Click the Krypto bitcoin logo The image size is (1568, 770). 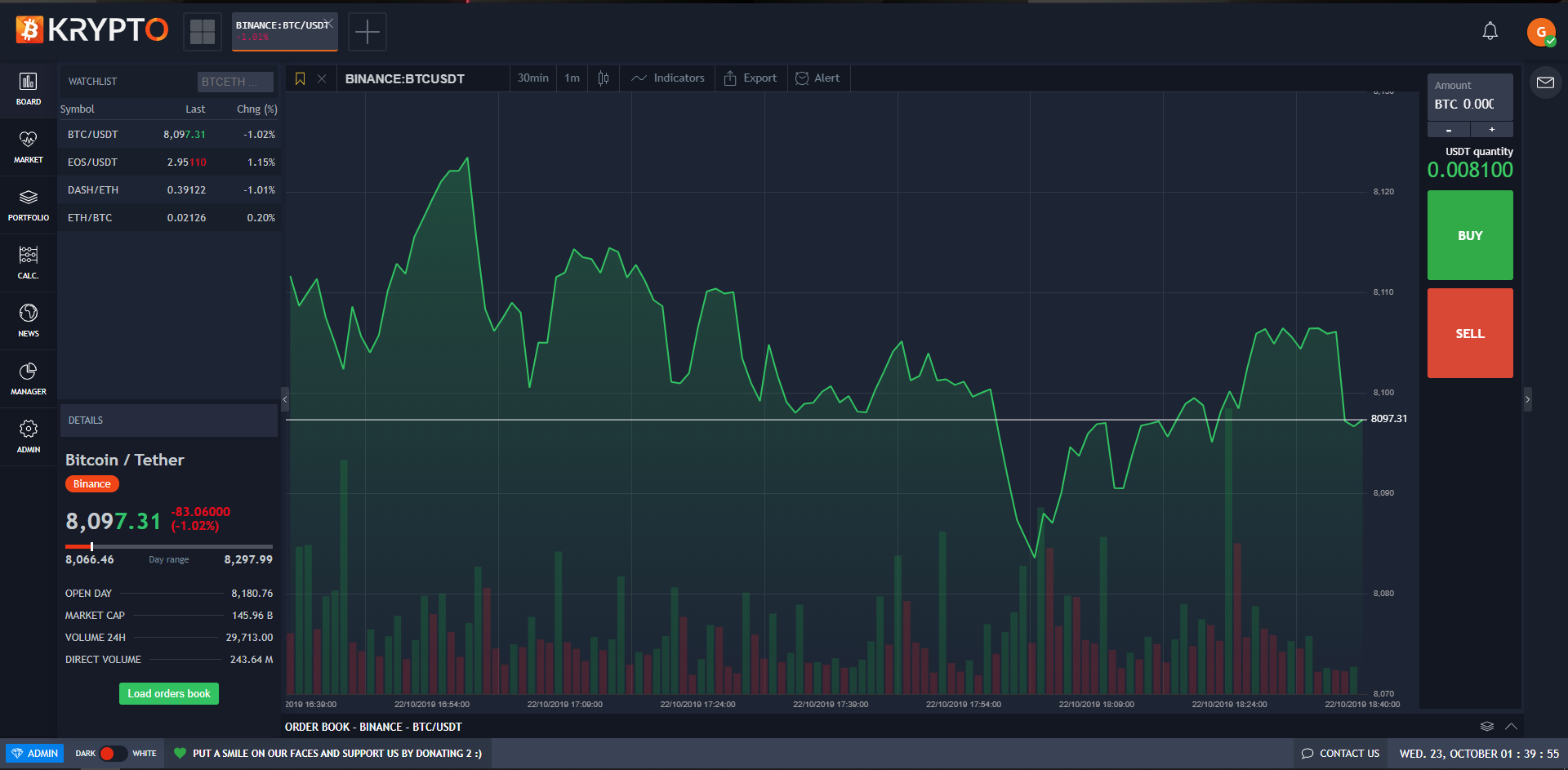click(x=91, y=30)
